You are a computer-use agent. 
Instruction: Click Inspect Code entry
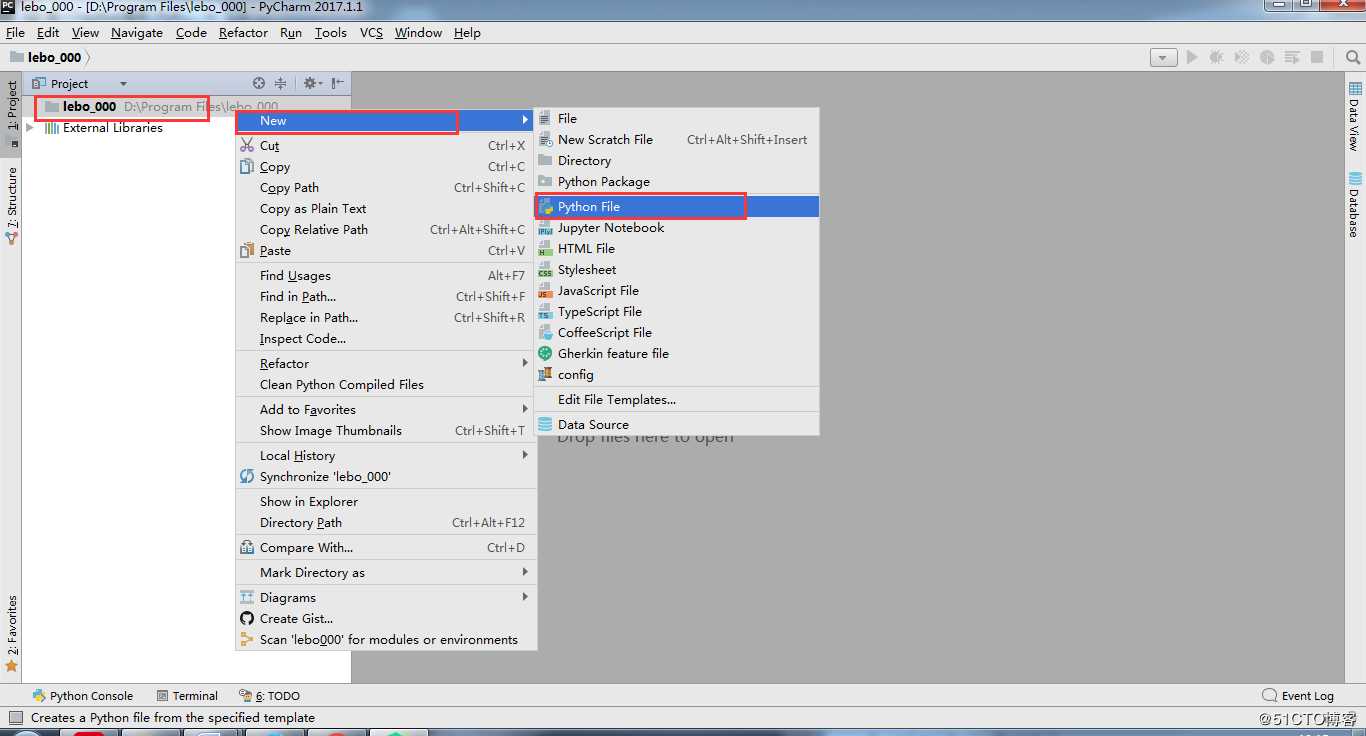pos(385,338)
